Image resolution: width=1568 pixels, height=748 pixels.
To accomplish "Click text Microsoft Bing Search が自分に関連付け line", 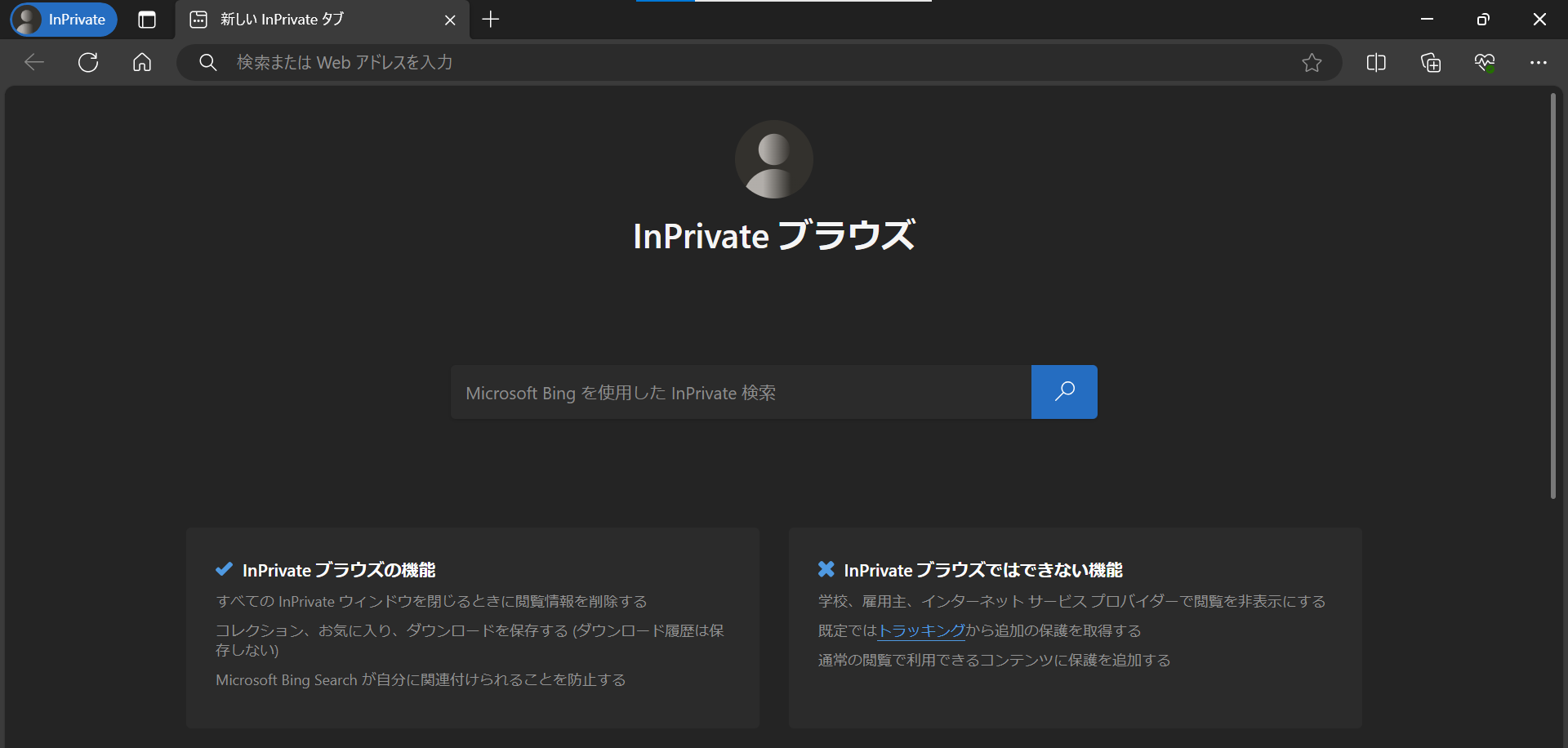I will (421, 679).
